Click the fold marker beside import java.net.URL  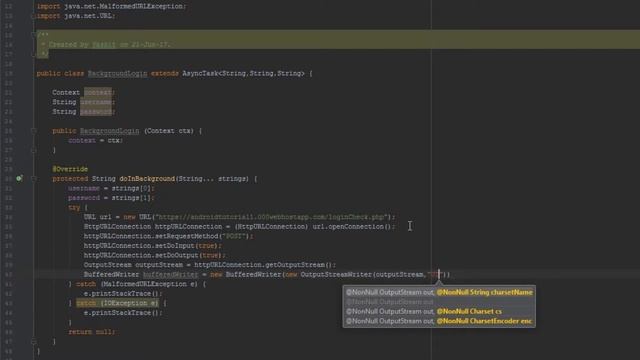(34, 16)
